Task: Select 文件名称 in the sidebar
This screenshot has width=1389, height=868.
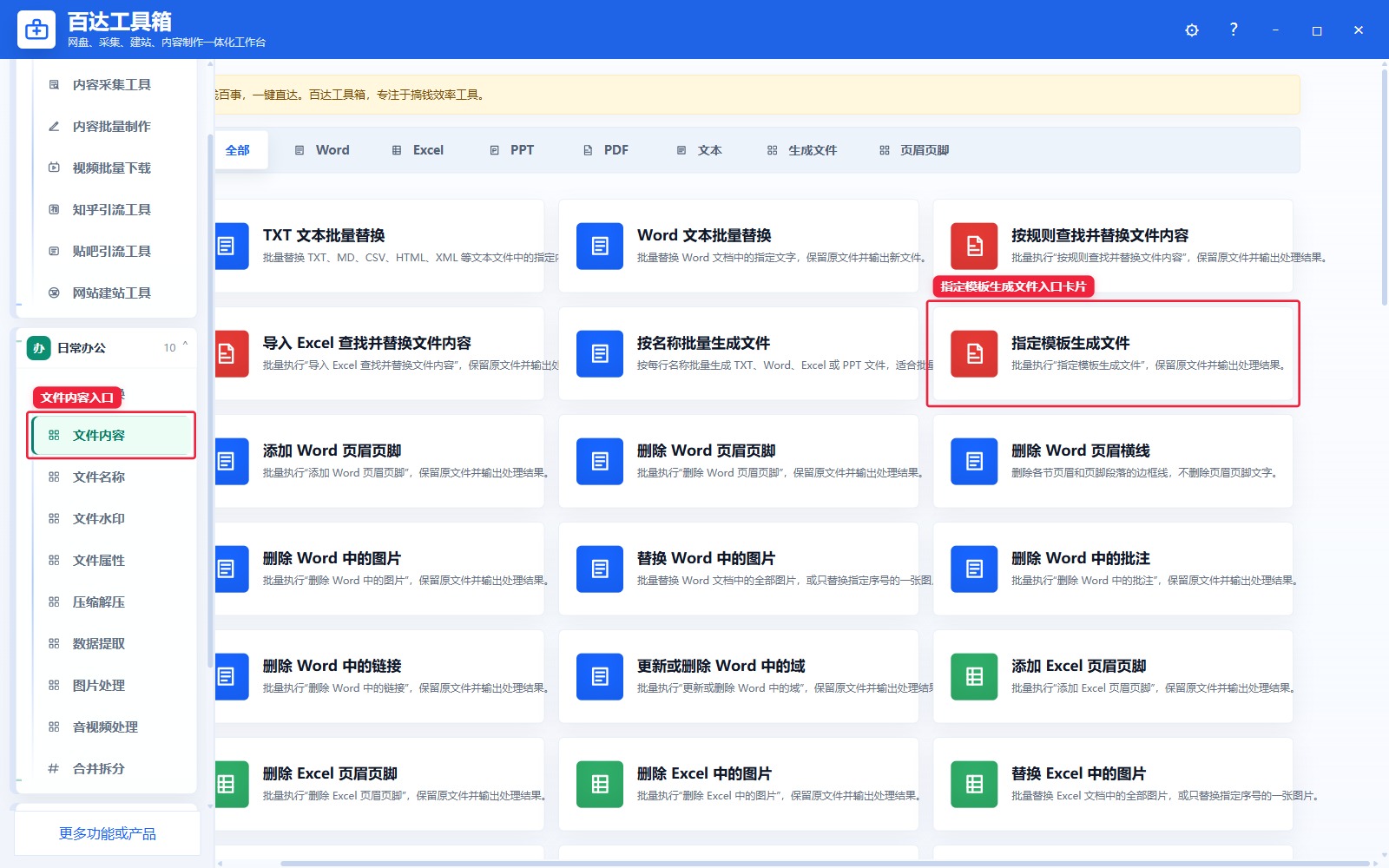Action: 111,477
